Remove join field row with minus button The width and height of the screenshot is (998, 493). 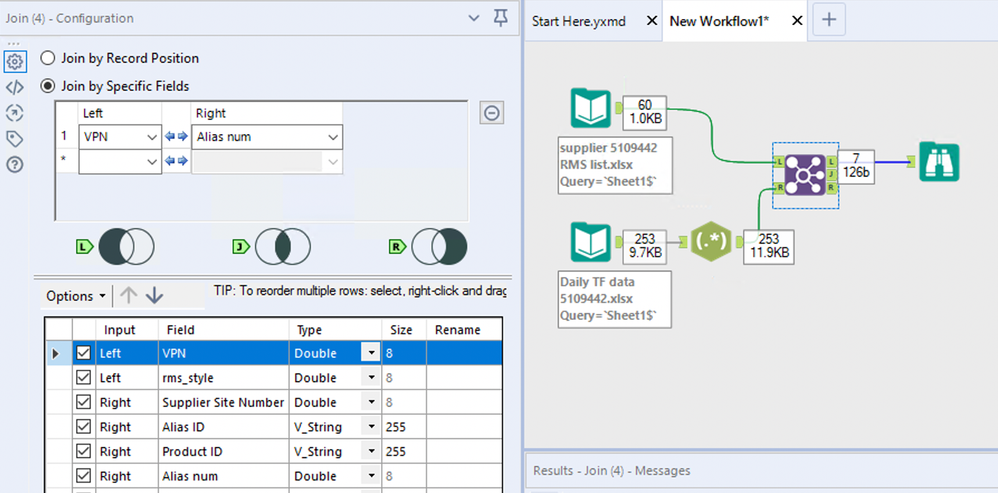click(492, 113)
